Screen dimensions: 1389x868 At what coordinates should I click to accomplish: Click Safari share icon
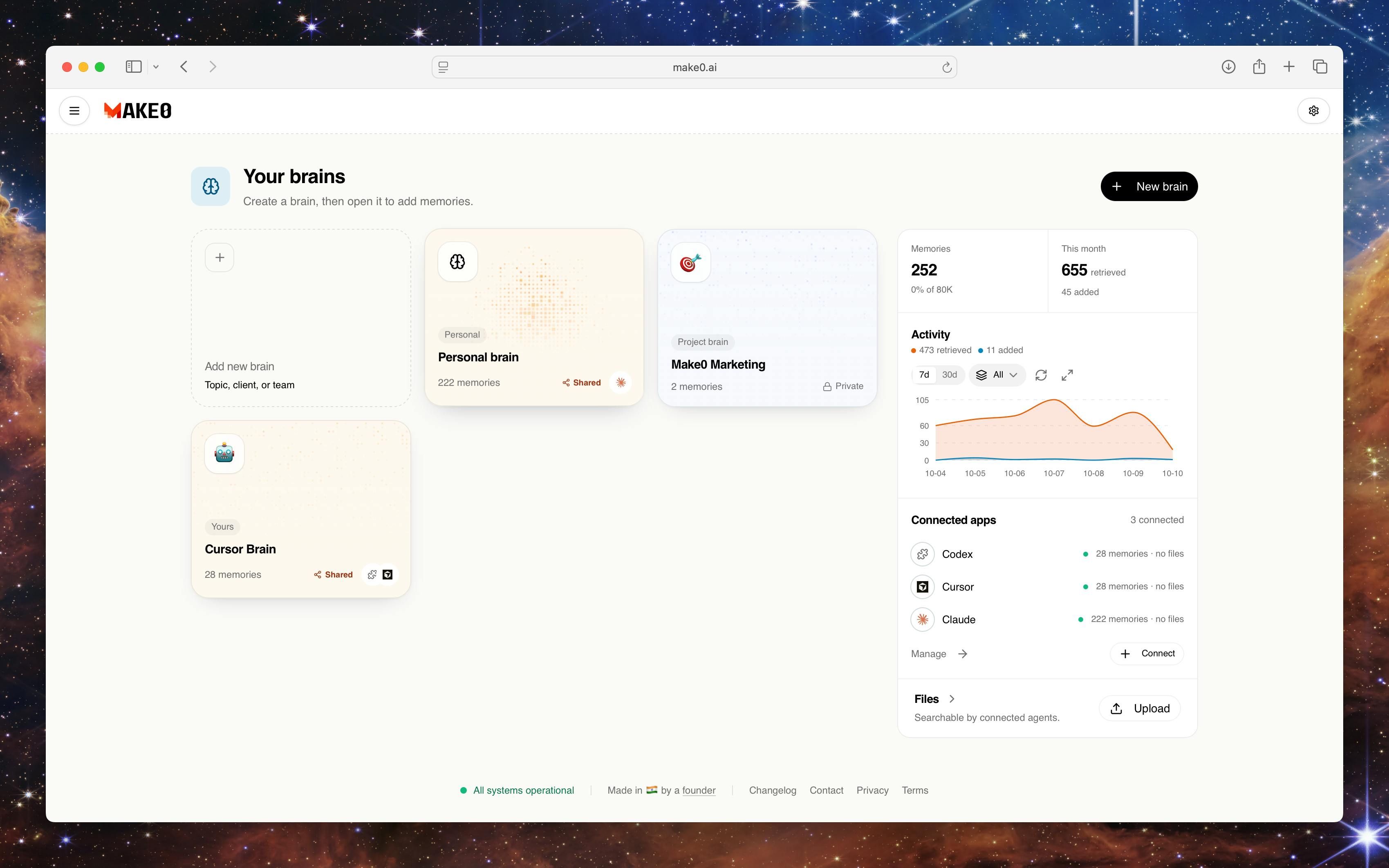click(1259, 67)
